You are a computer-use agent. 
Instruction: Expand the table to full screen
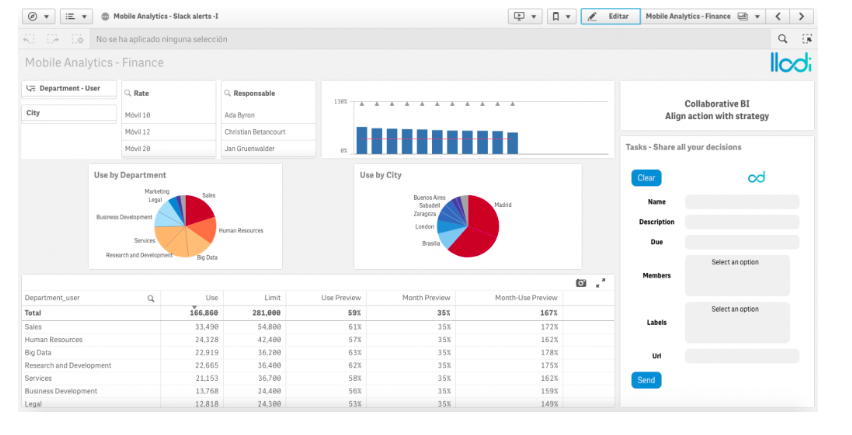600,283
